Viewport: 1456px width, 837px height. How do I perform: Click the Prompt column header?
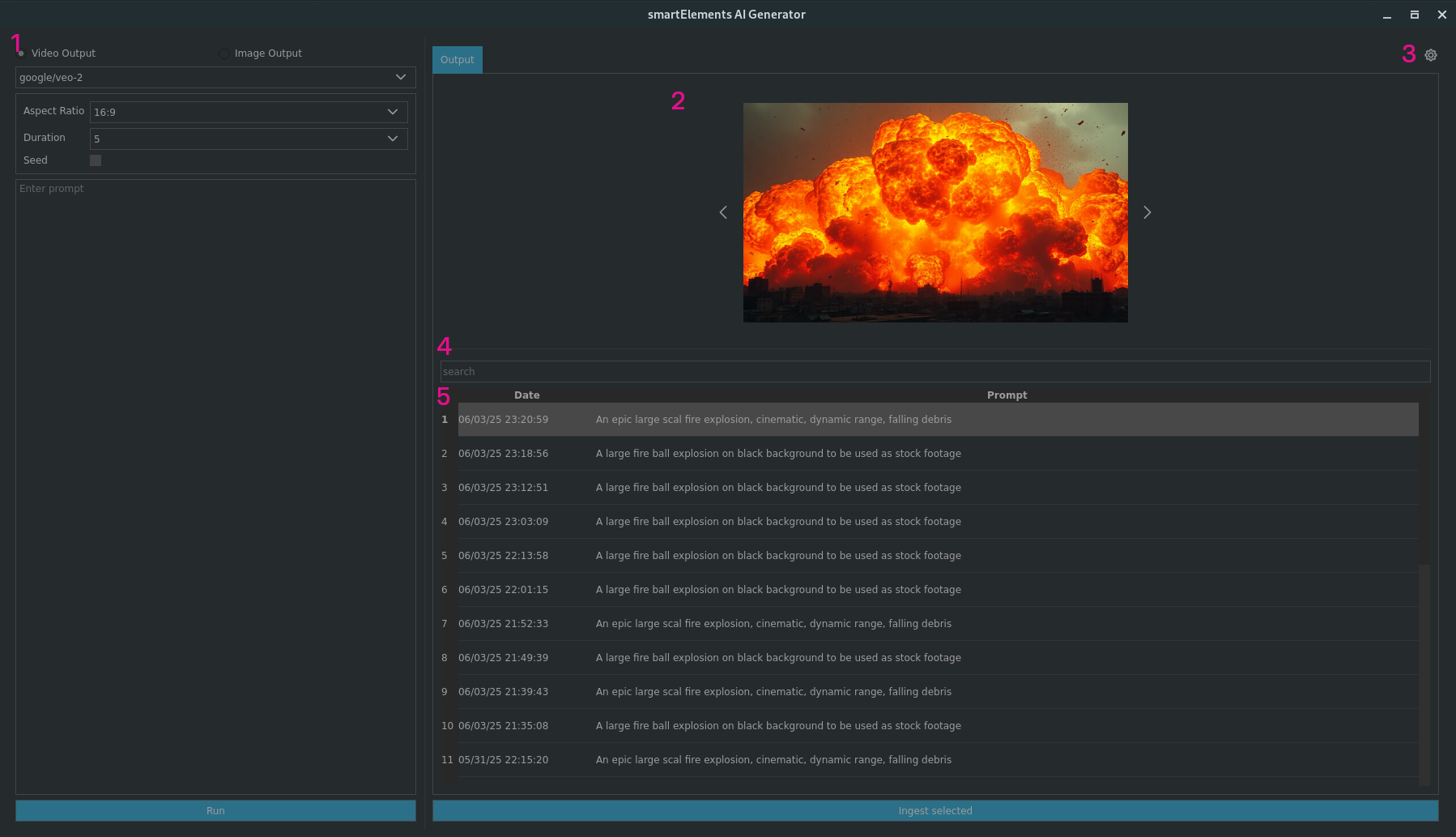[x=1007, y=395]
